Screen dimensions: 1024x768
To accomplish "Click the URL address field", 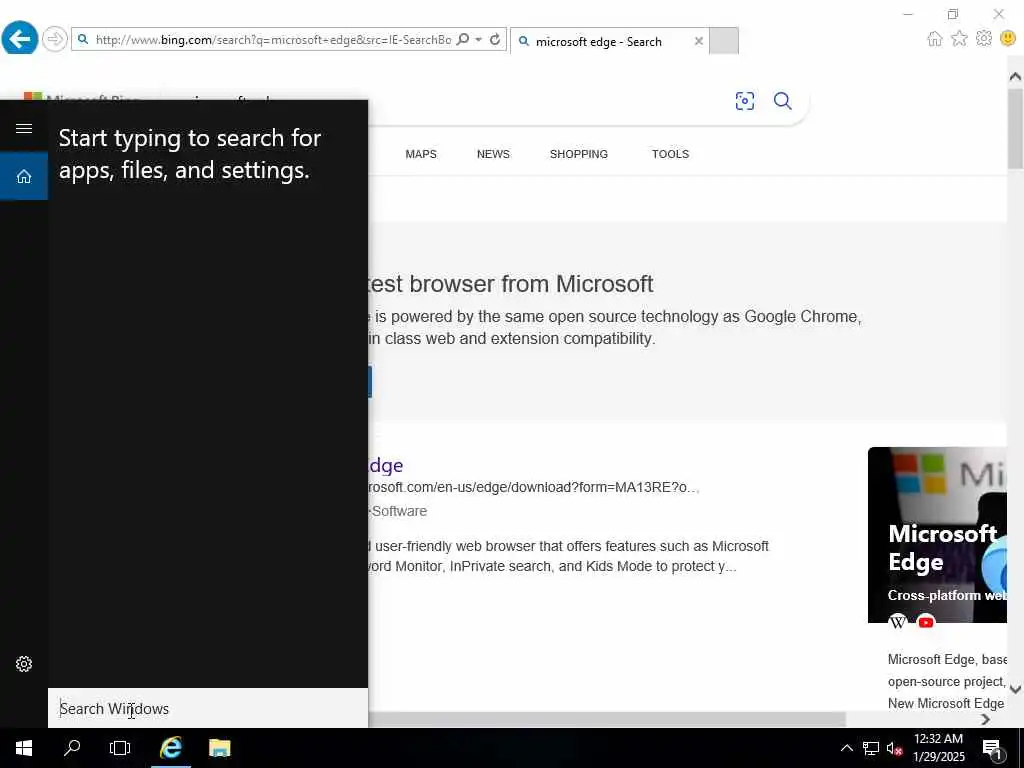I will click(x=273, y=40).
